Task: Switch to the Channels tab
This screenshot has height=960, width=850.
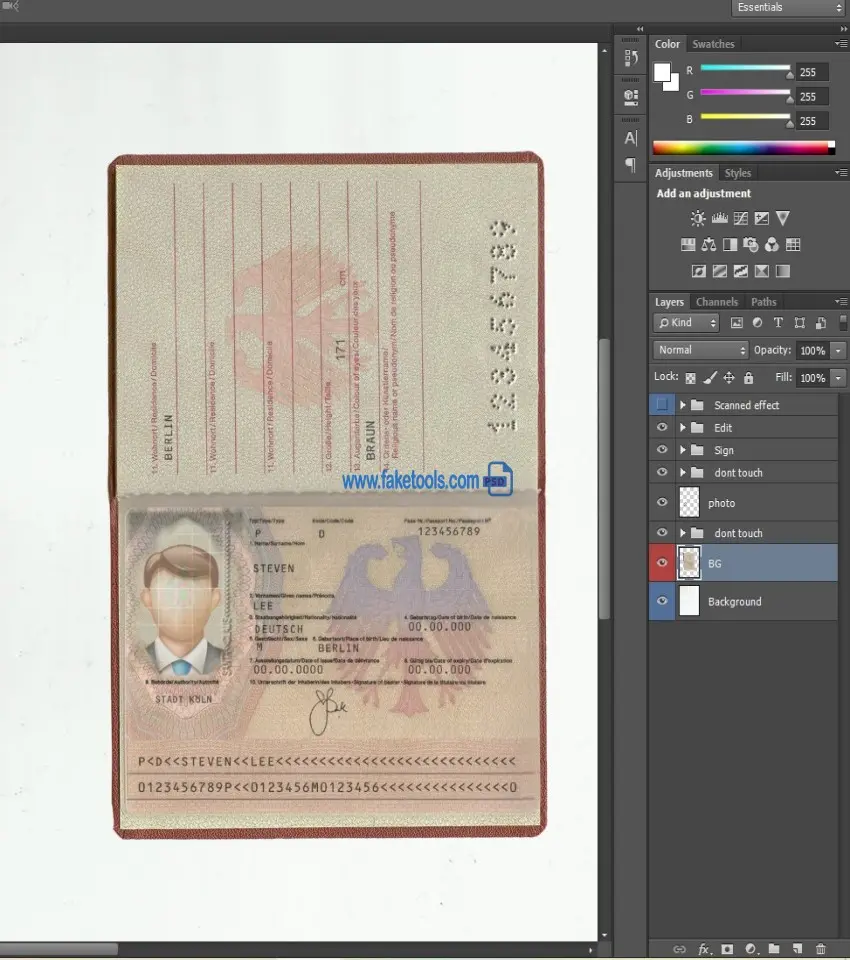Action: [x=716, y=302]
